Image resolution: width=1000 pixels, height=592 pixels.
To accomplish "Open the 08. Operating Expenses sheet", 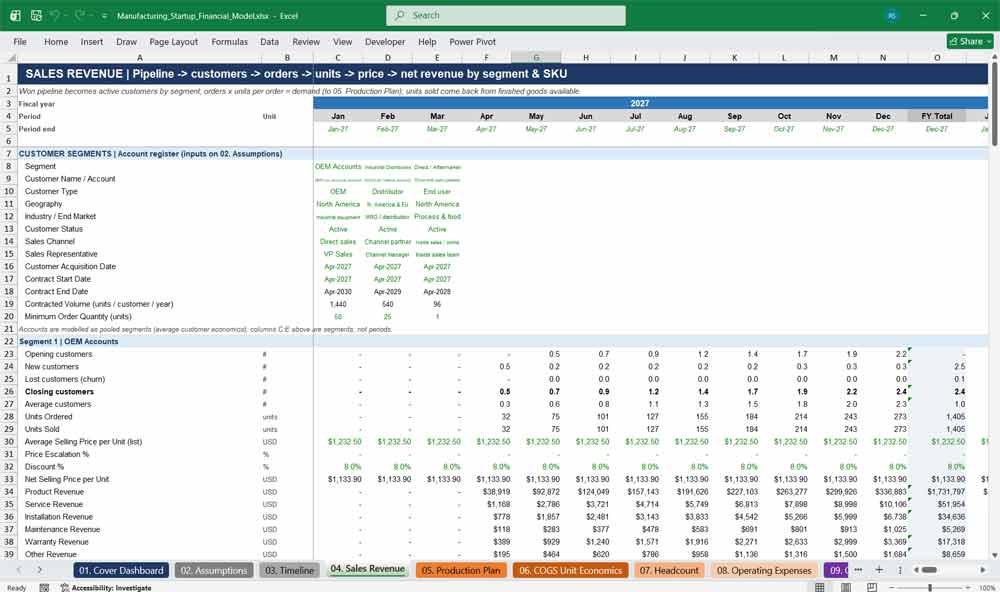I will (x=764, y=570).
